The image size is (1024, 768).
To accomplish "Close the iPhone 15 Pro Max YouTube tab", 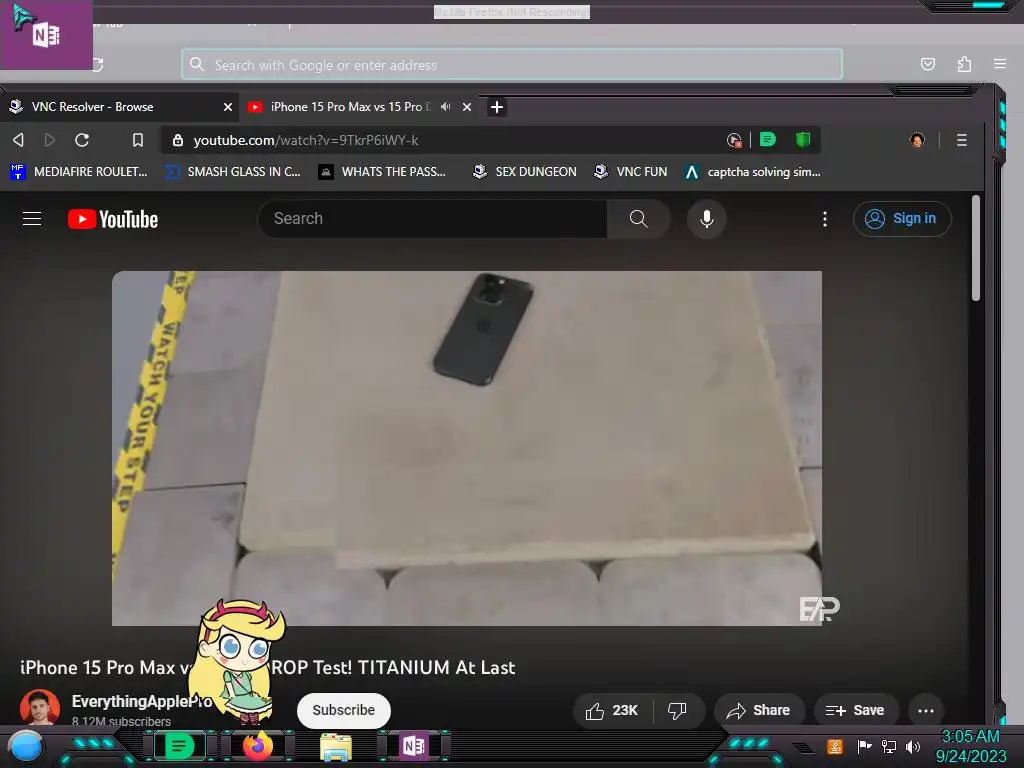I will point(467,106).
